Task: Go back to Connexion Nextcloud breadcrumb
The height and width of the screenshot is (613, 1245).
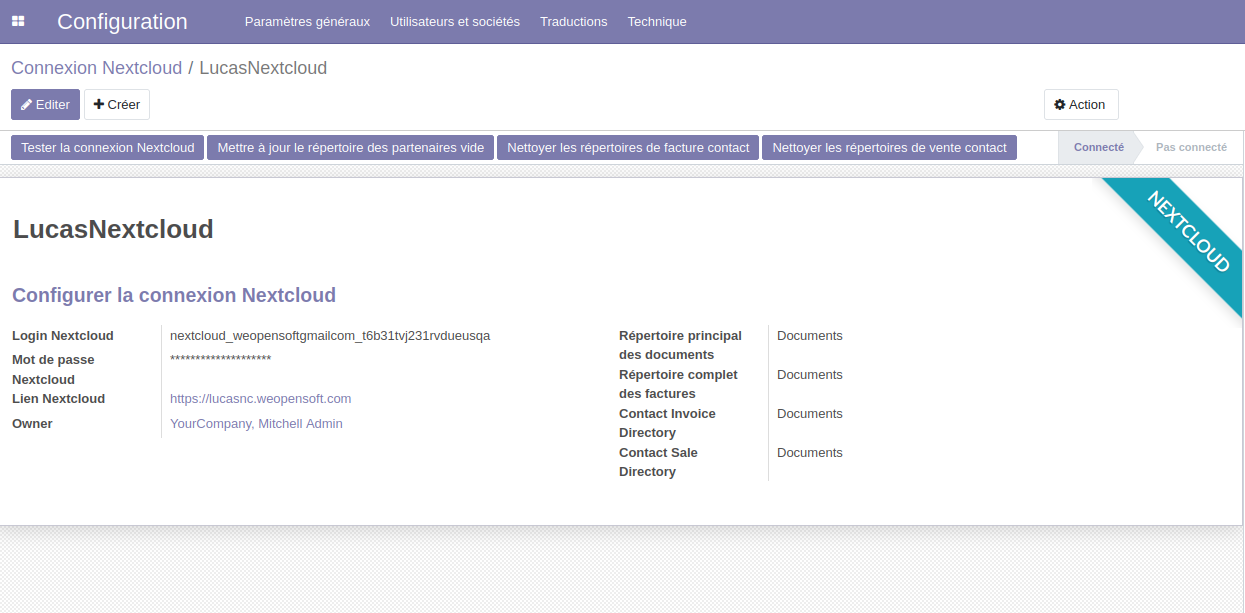Action: tap(97, 68)
